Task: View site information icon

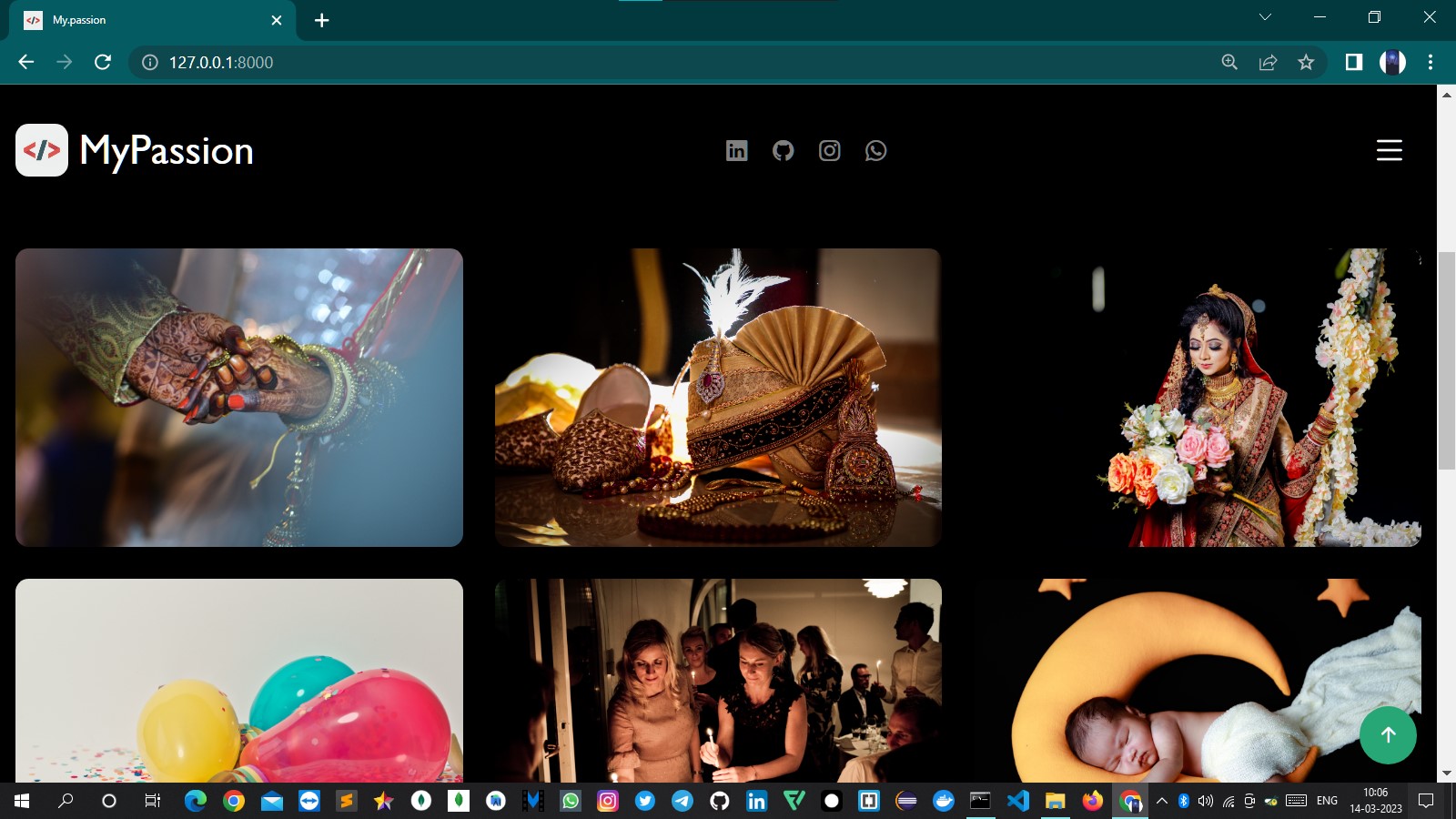Action: [x=150, y=62]
